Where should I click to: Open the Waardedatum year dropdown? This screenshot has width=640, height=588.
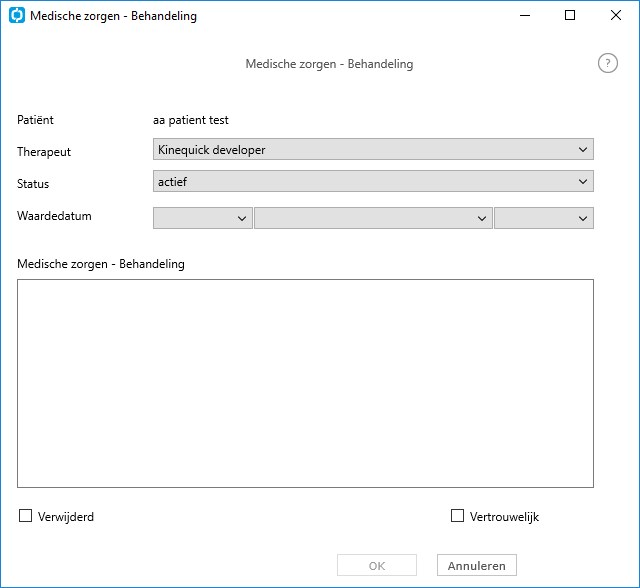544,218
